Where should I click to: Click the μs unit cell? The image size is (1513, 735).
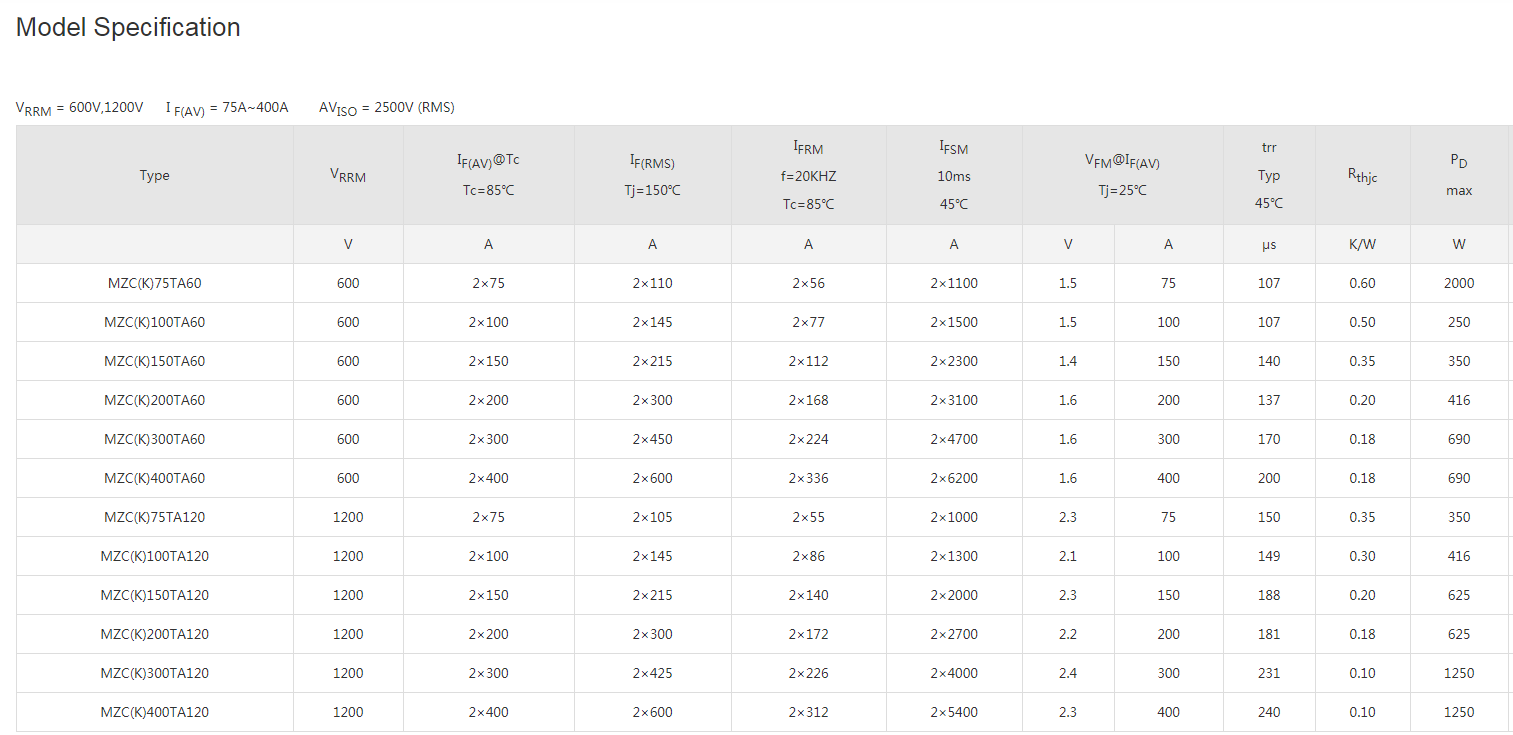[1269, 244]
